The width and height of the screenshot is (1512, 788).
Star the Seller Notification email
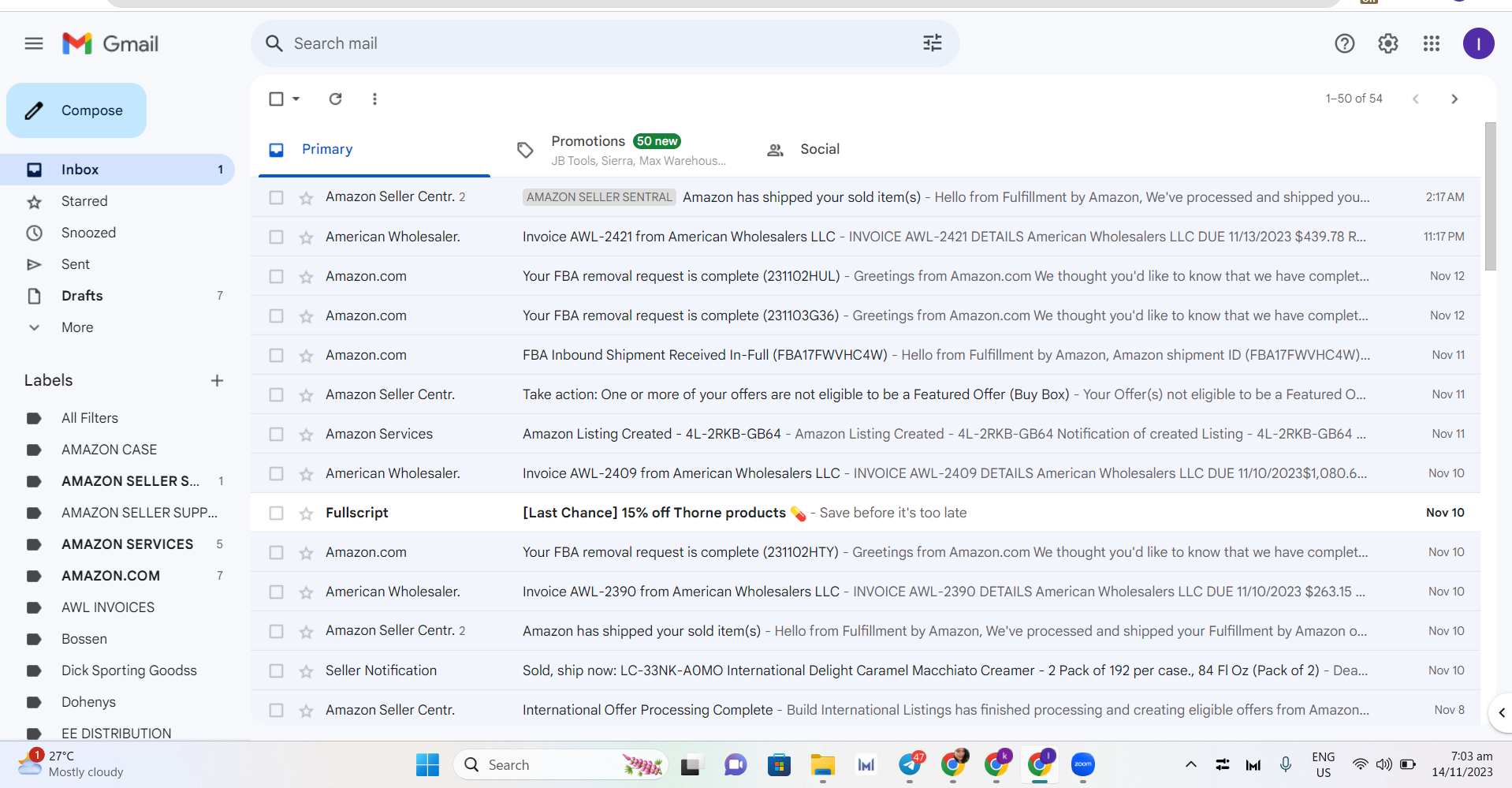pos(306,670)
